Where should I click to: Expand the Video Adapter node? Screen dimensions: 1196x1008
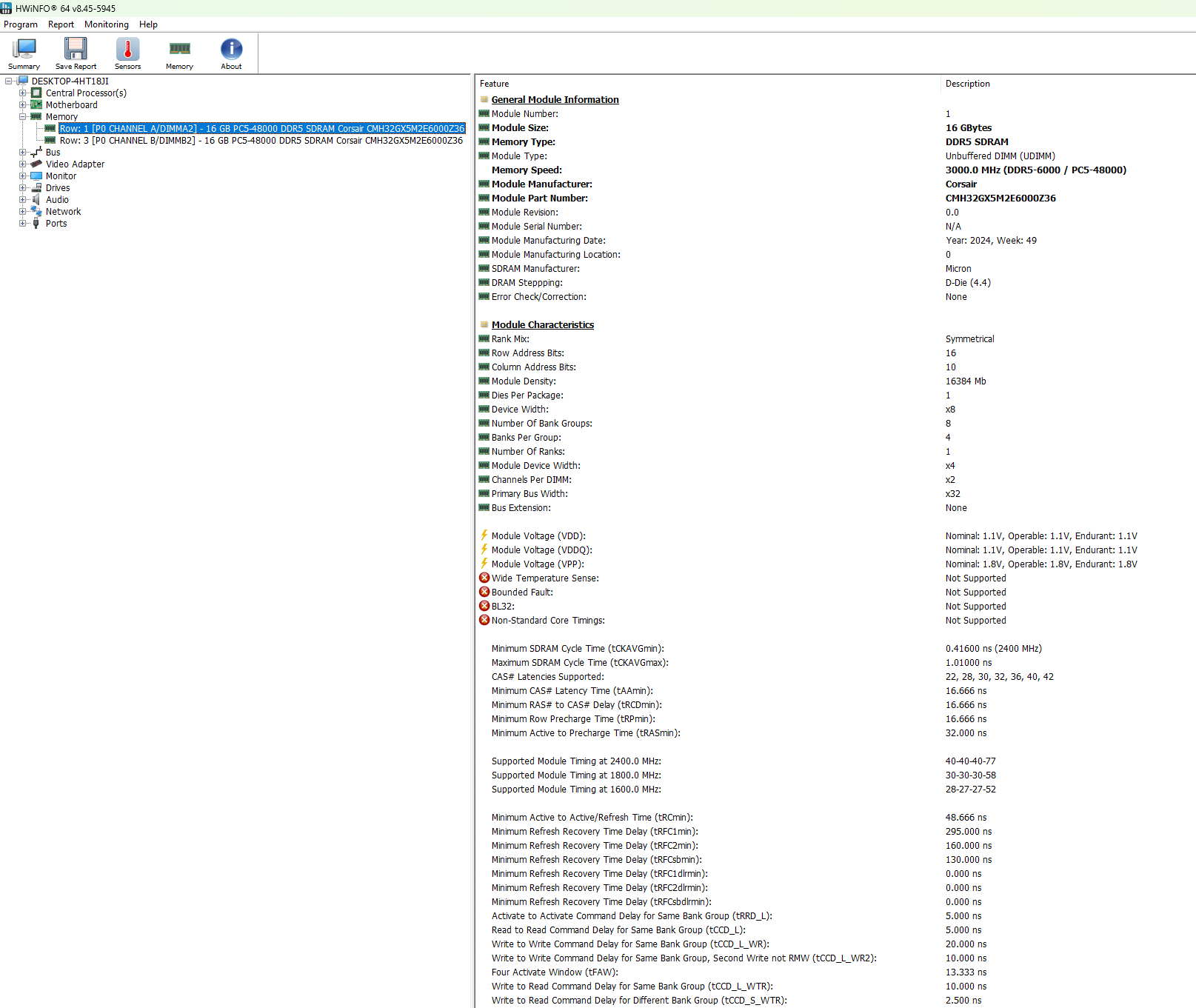click(22, 164)
